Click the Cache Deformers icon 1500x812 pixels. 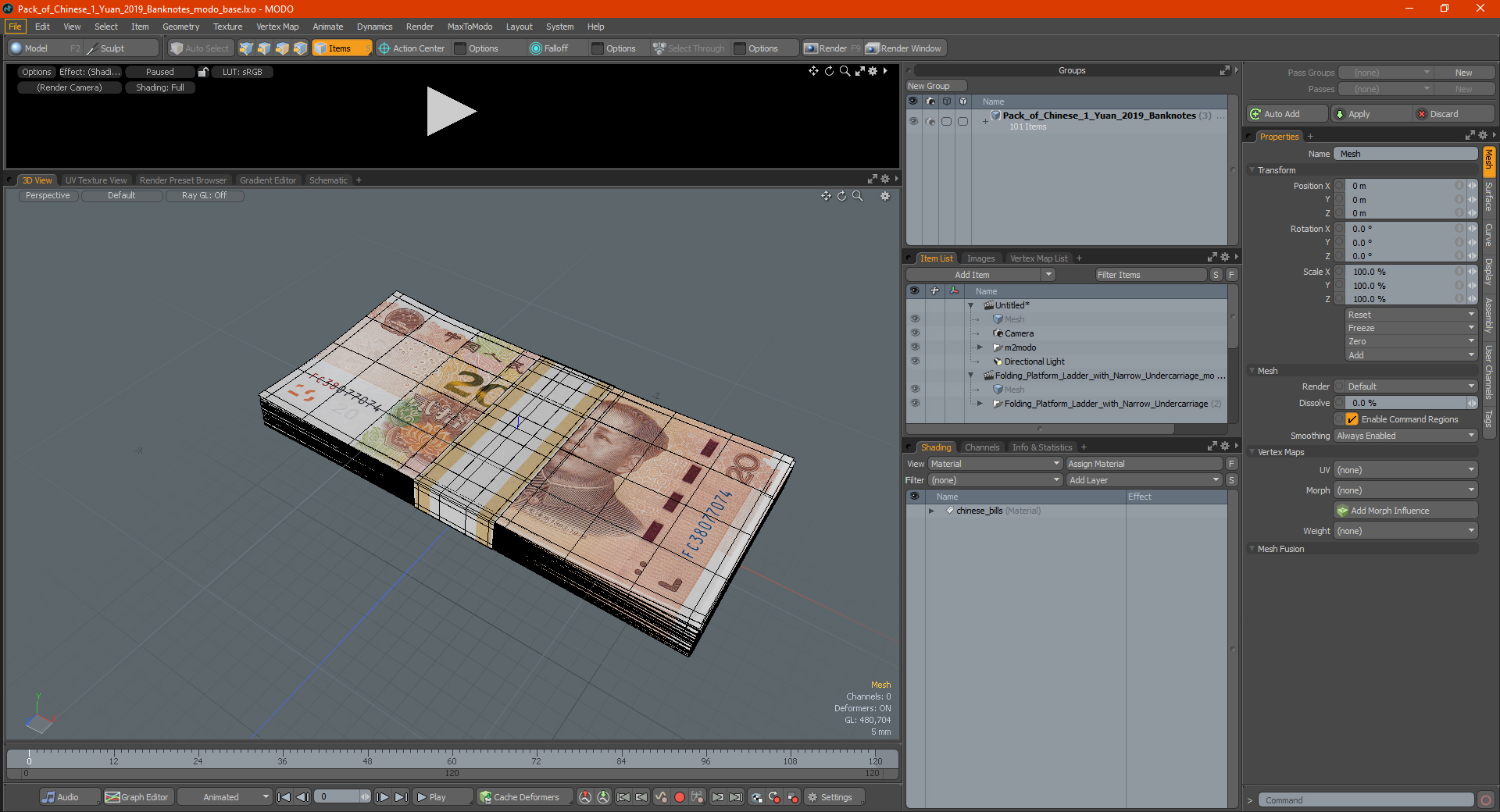[x=486, y=797]
